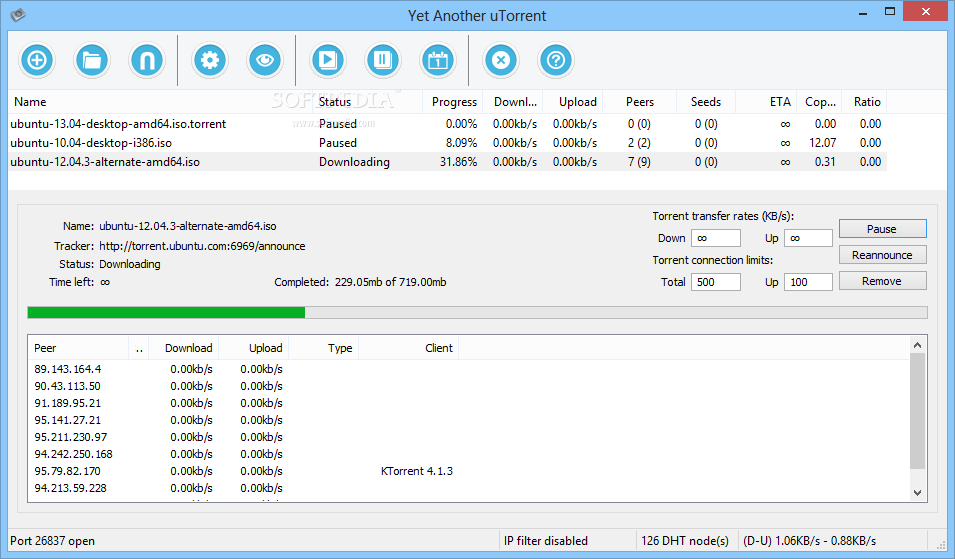
Task: Click peers list scroll up arrow
Action: coord(917,345)
